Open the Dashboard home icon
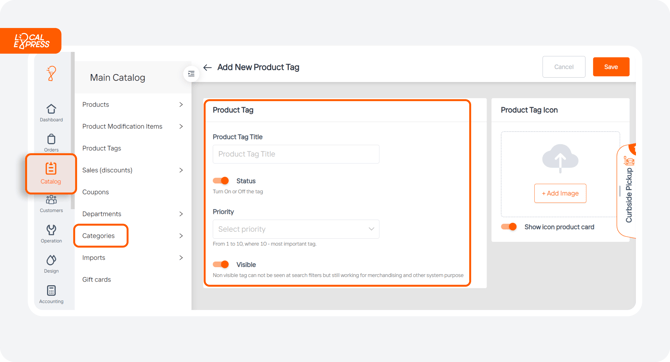Screen dimensions: 670x362 51,109
